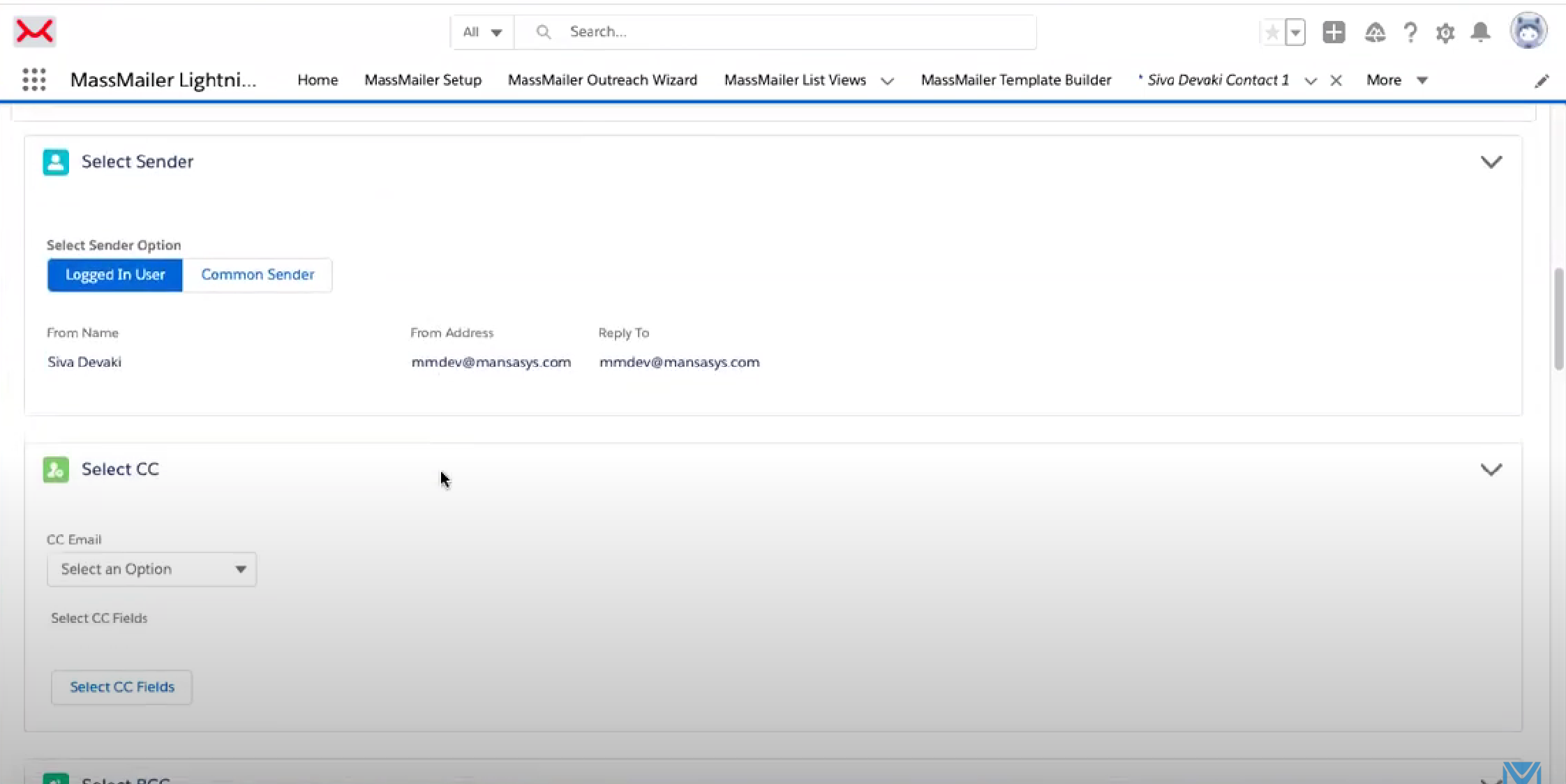The image size is (1566, 784).
Task: Open the More navigation menu
Action: (x=1397, y=80)
